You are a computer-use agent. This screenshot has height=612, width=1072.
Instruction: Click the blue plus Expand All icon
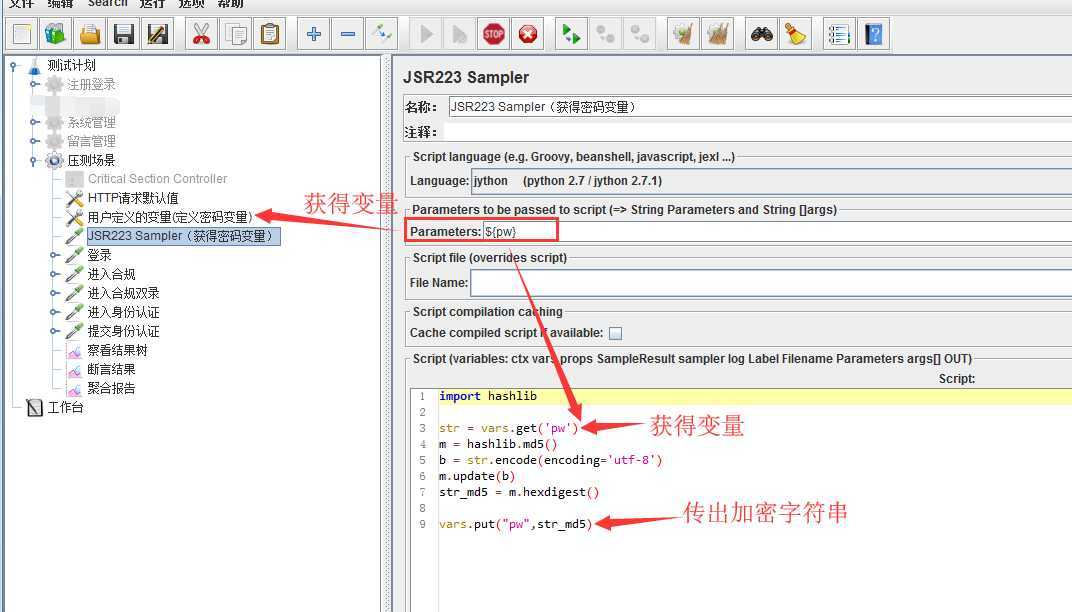pos(314,34)
